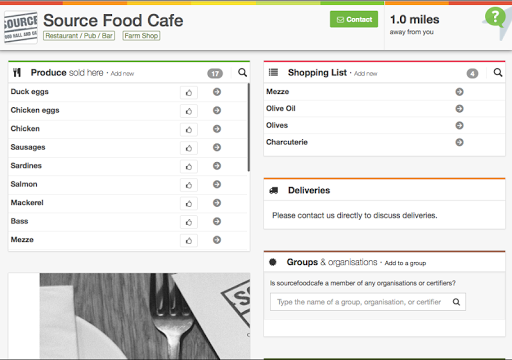
Task: Select the Restaurant / Pub / Bar tag
Action: click(79, 36)
